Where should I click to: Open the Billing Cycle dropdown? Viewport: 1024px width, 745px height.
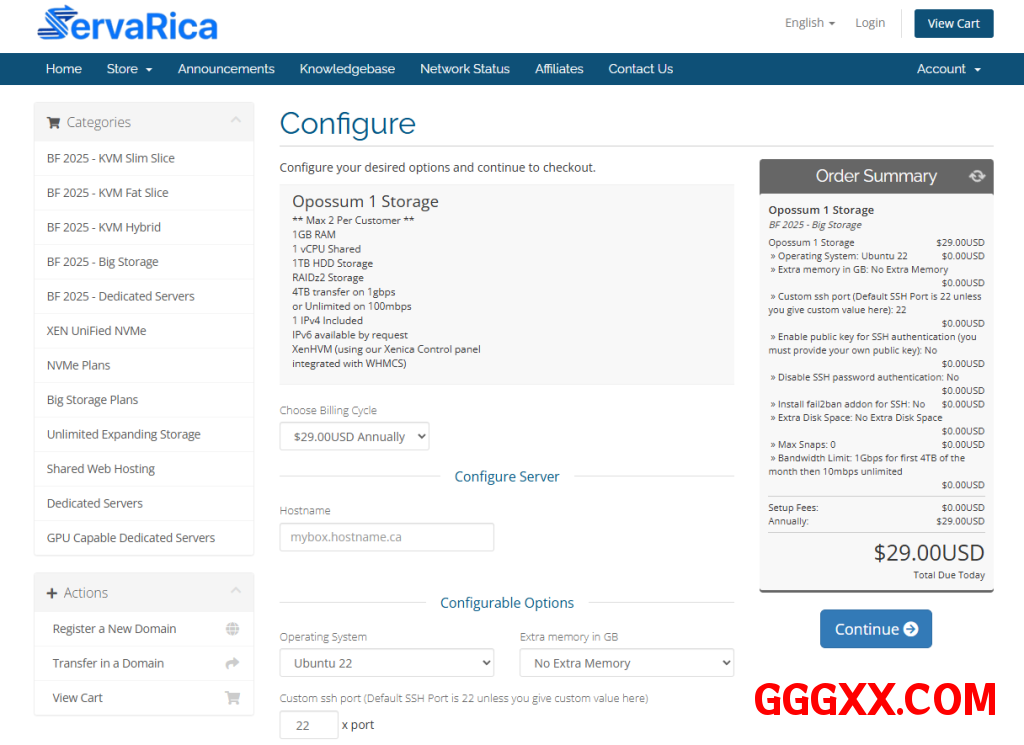coord(354,437)
